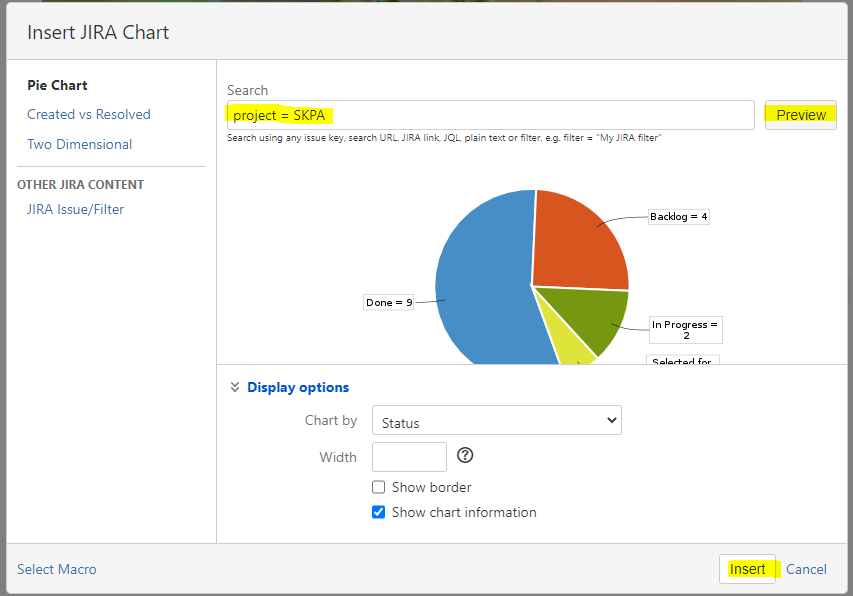Click the Done = 9 chart label
This screenshot has height=596, width=853.
(x=388, y=302)
